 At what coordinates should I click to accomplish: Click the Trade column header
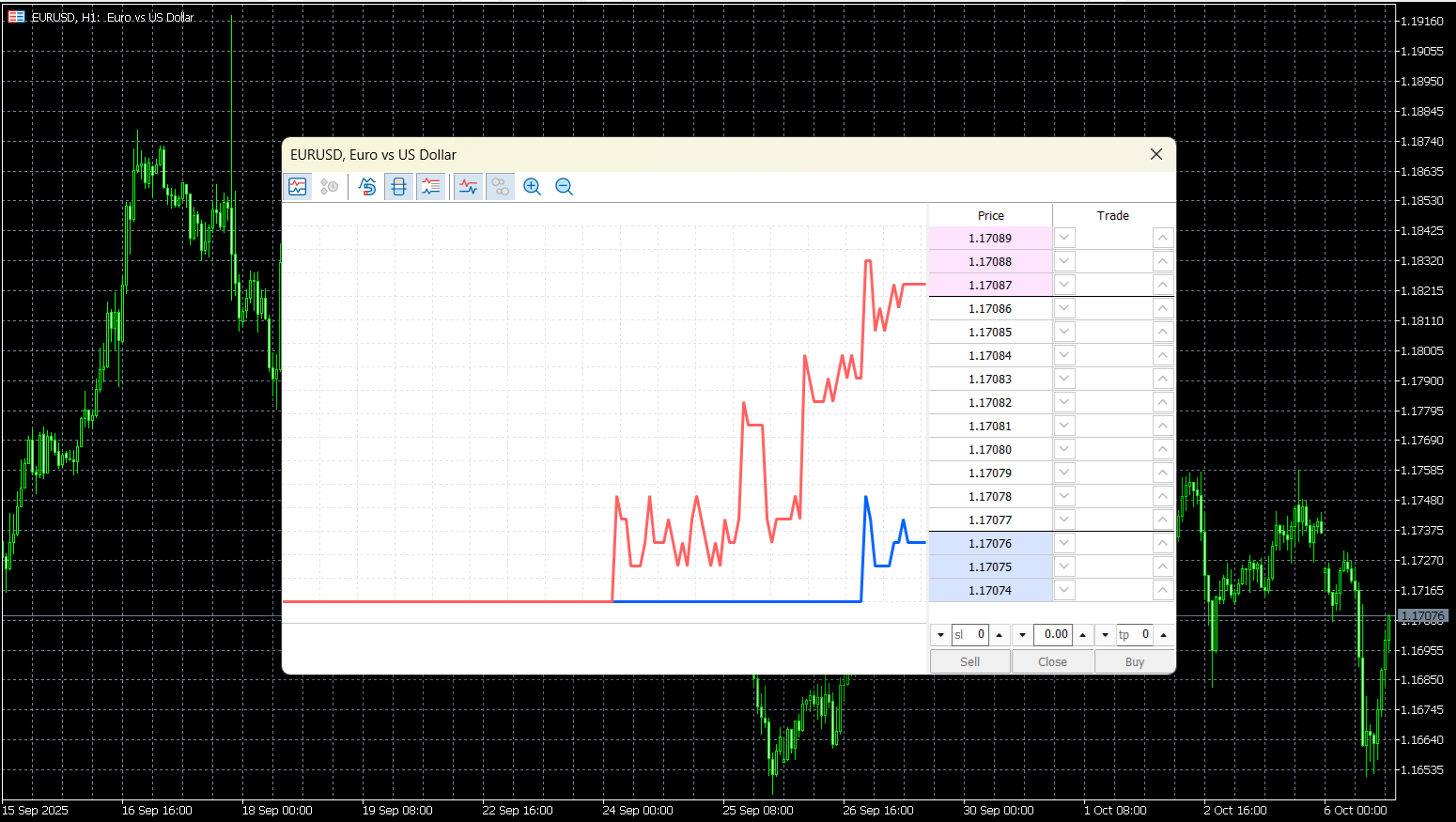[1113, 215]
